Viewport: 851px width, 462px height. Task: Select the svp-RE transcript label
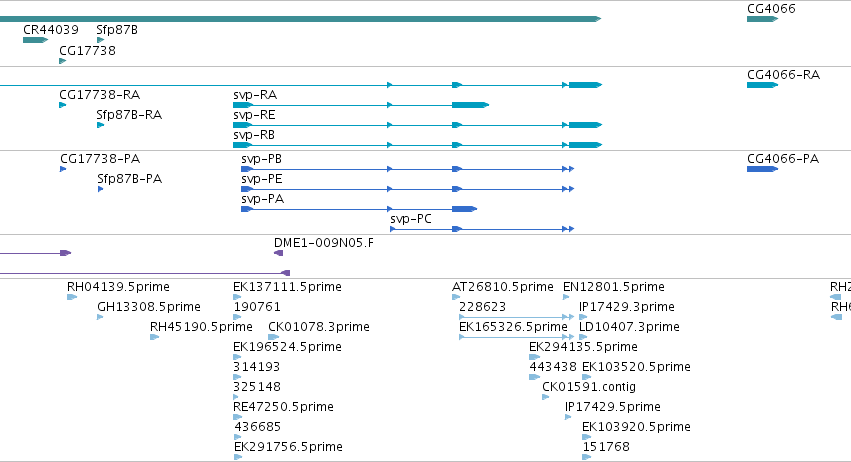click(254, 115)
